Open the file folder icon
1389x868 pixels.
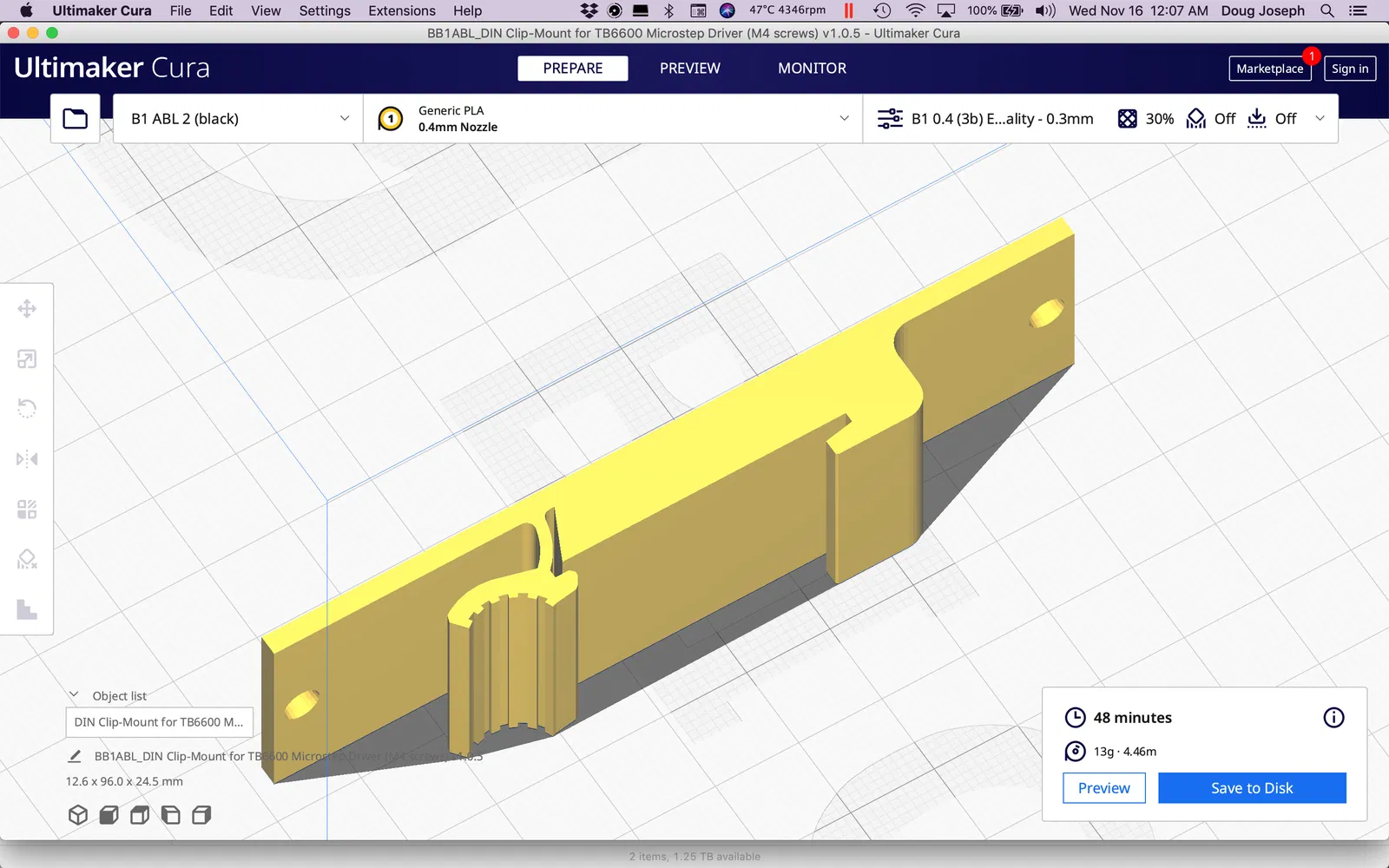tap(75, 119)
